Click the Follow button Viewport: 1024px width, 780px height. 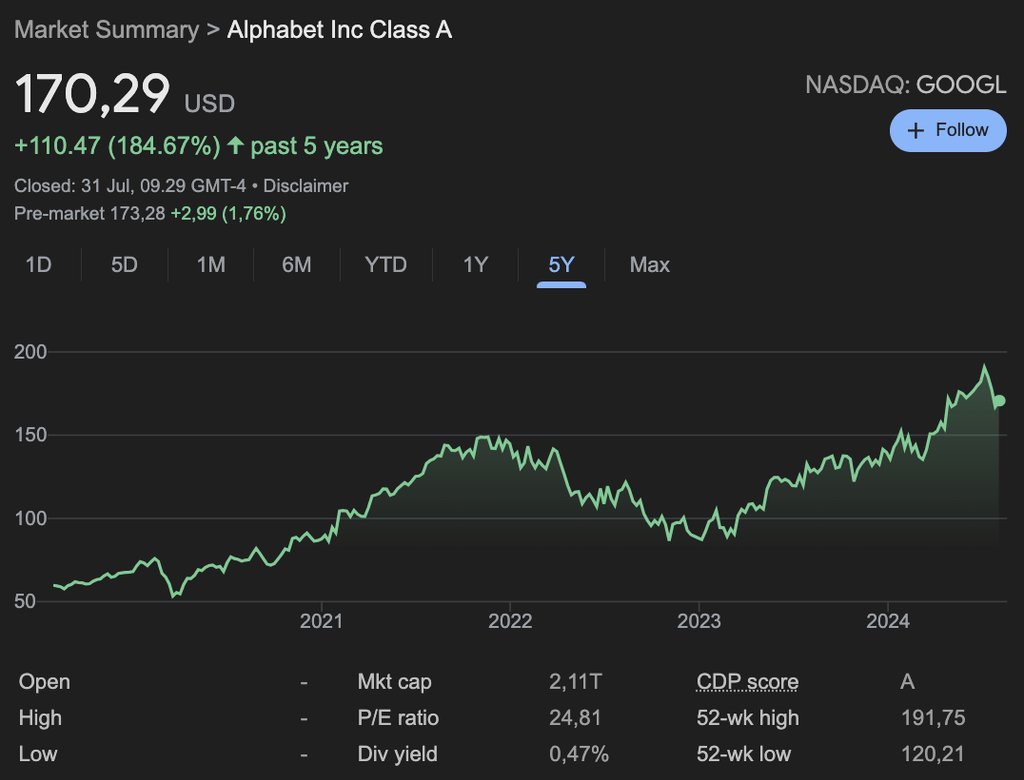(x=947, y=130)
